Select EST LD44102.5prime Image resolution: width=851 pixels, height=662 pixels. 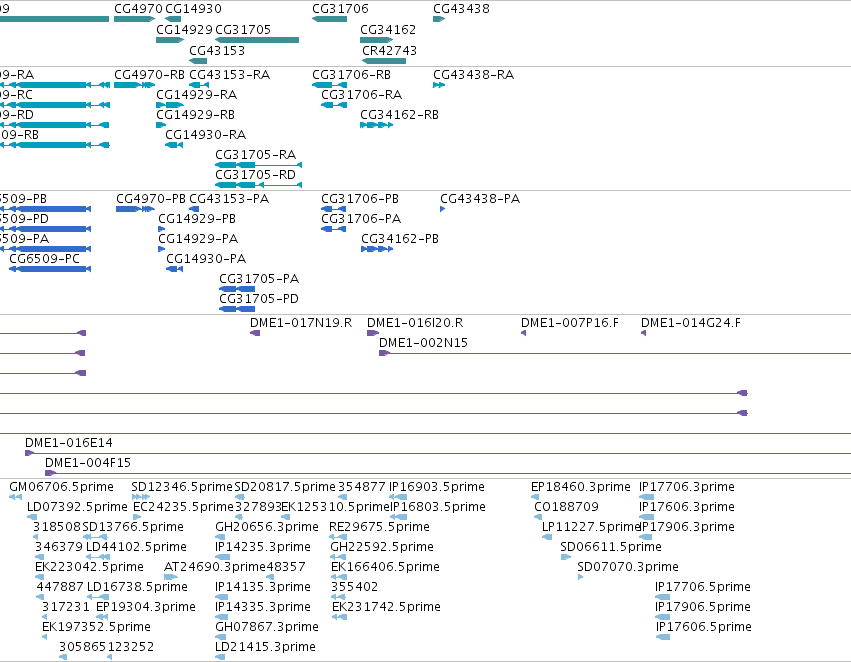(136, 547)
